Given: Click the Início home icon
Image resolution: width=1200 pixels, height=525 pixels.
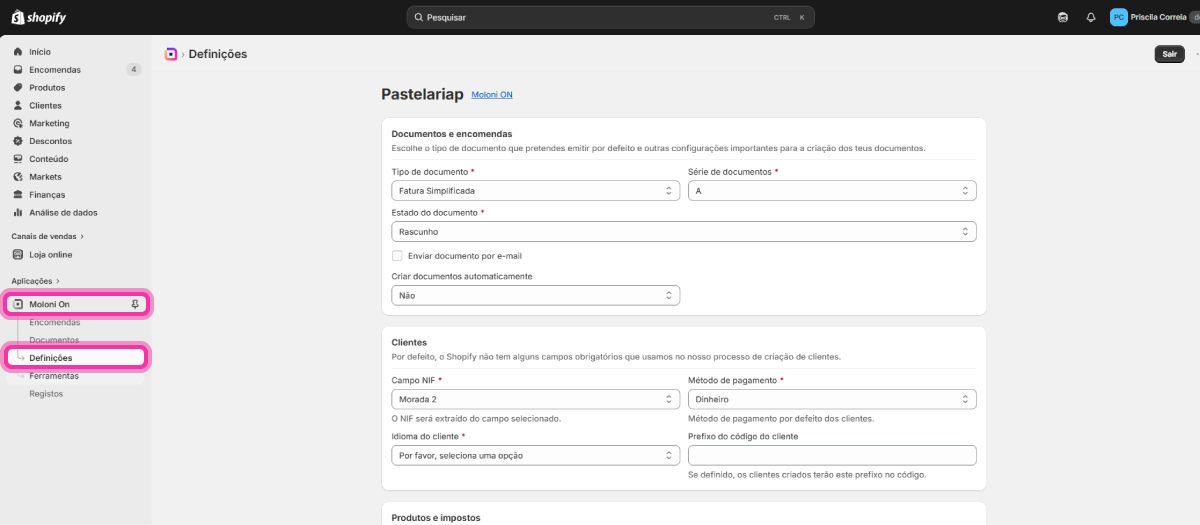Looking at the screenshot, I should click(x=18, y=51).
